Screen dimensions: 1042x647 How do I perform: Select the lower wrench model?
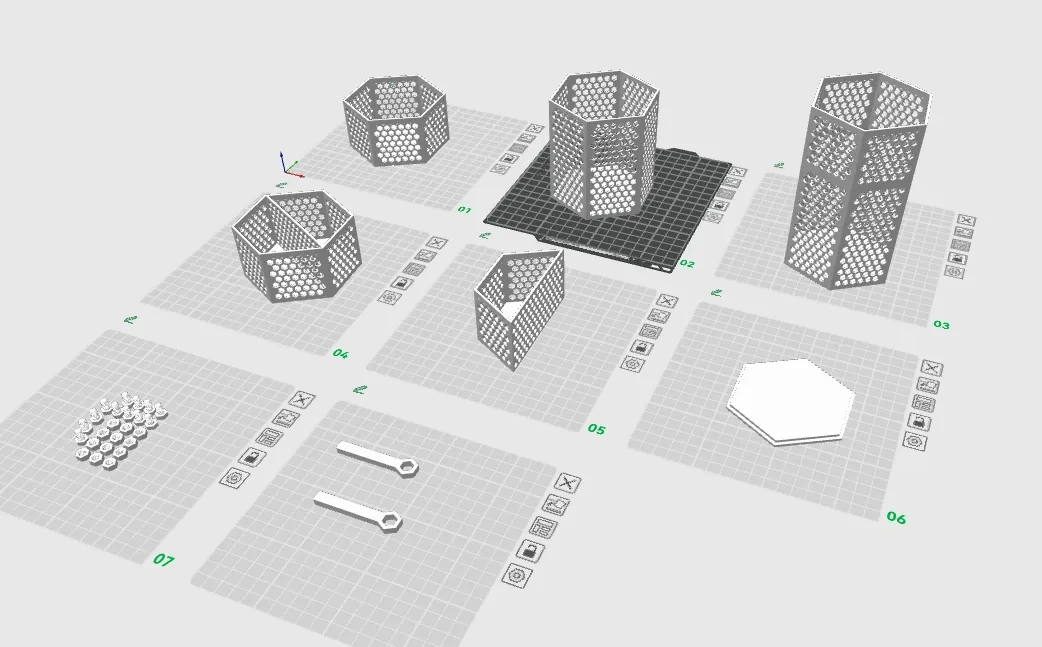(358, 509)
